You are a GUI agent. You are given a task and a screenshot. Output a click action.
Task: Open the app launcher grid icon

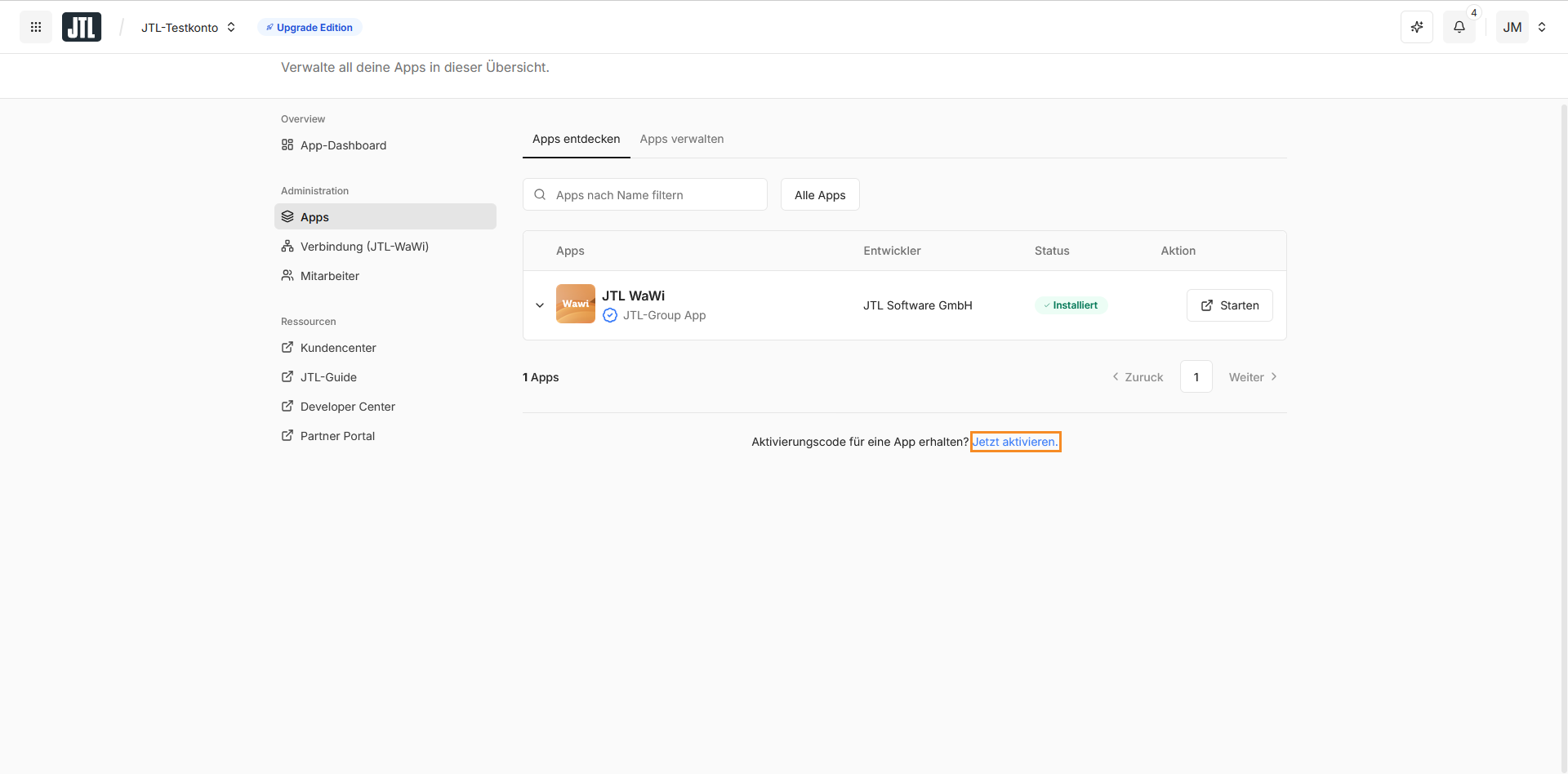pos(36,27)
